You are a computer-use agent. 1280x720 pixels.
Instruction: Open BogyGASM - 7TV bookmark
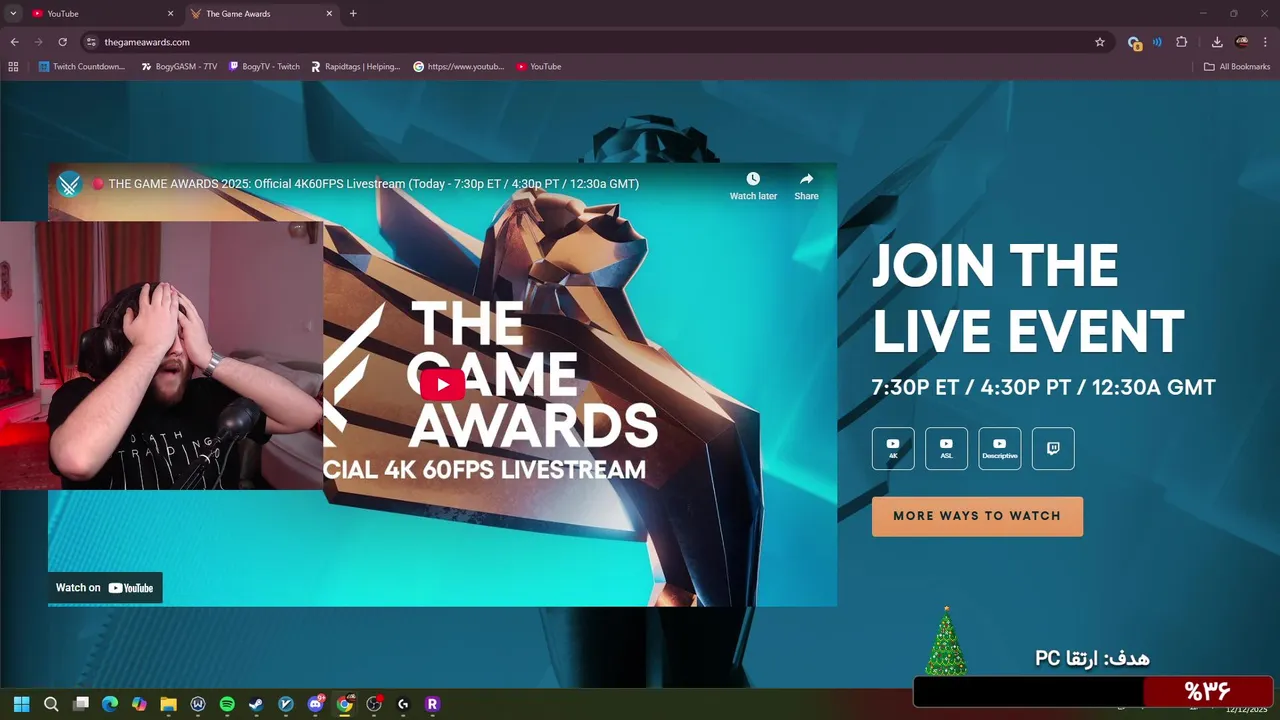click(x=179, y=67)
